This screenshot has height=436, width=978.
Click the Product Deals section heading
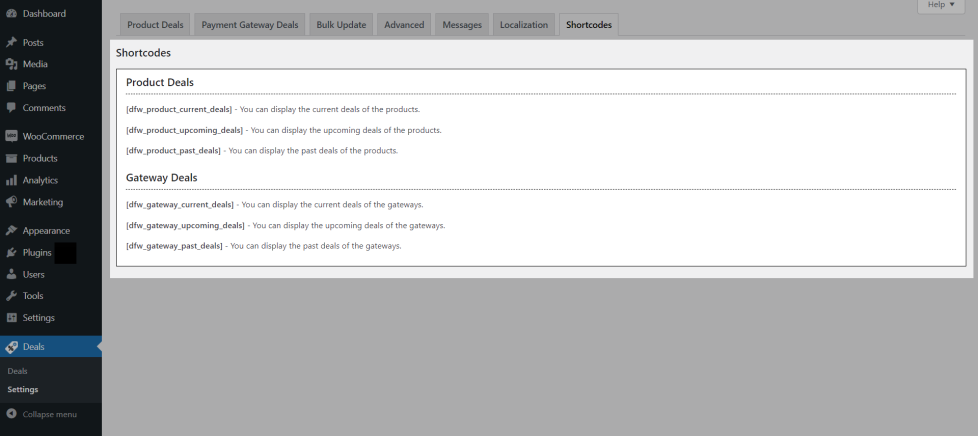(x=160, y=82)
